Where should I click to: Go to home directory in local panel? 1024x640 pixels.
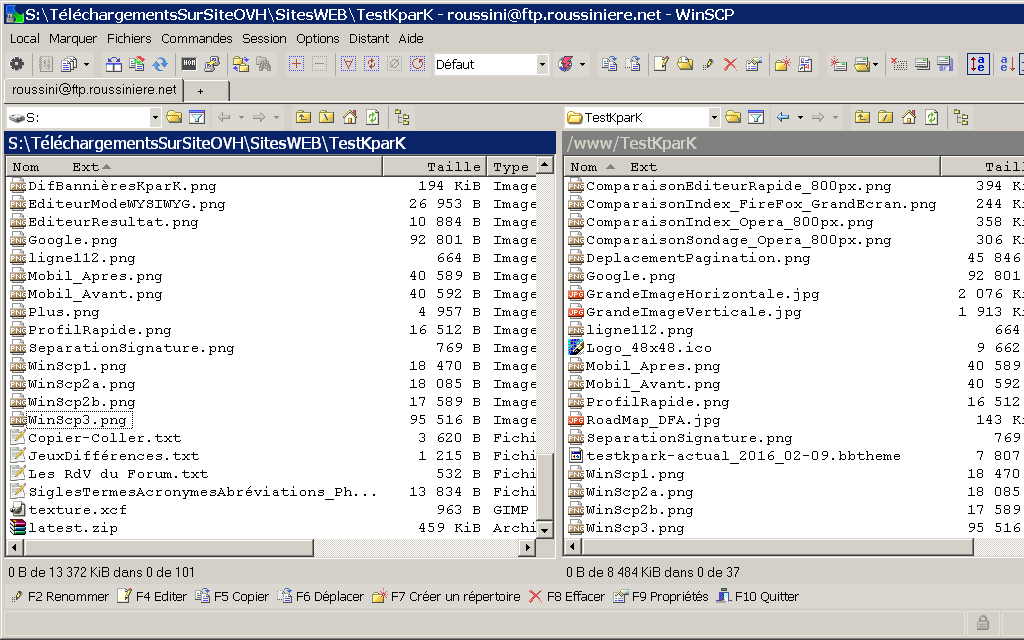(350, 117)
